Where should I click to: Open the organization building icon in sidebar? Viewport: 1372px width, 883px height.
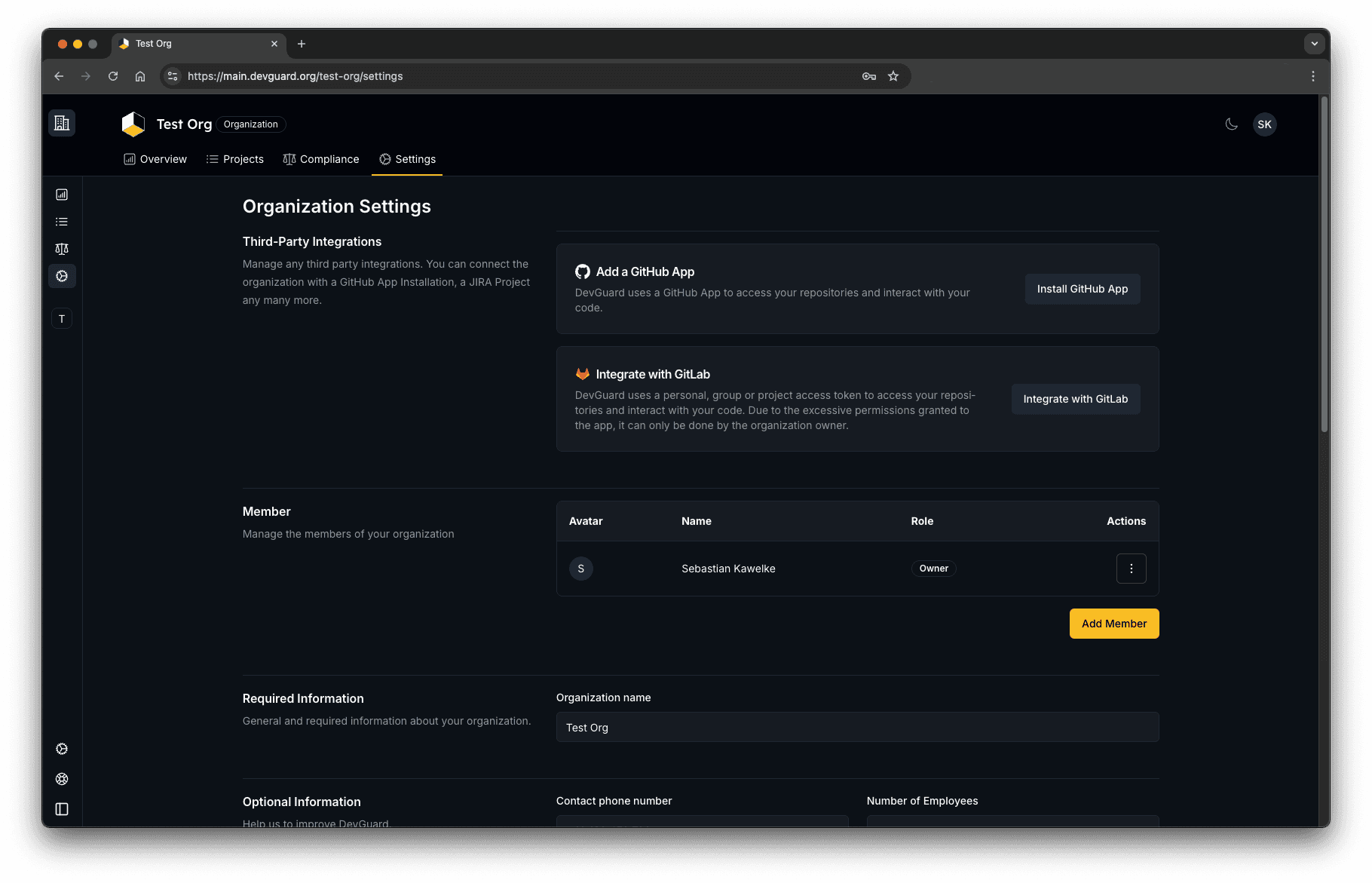(61, 122)
